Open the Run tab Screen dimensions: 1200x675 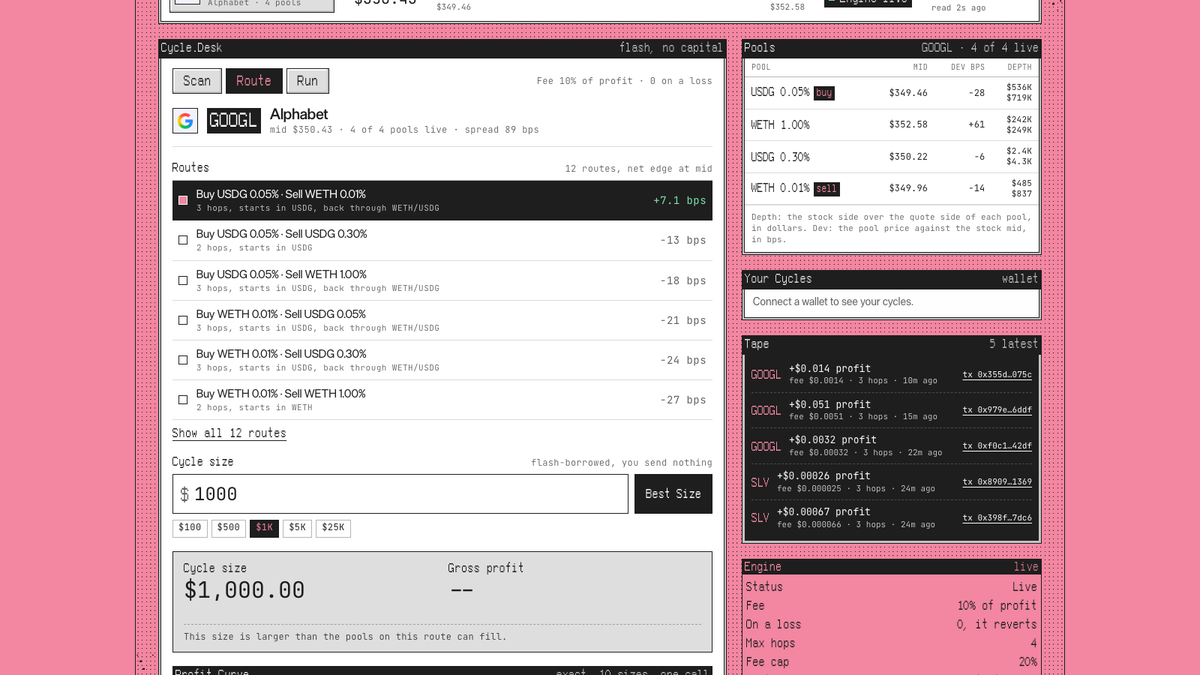click(x=307, y=81)
